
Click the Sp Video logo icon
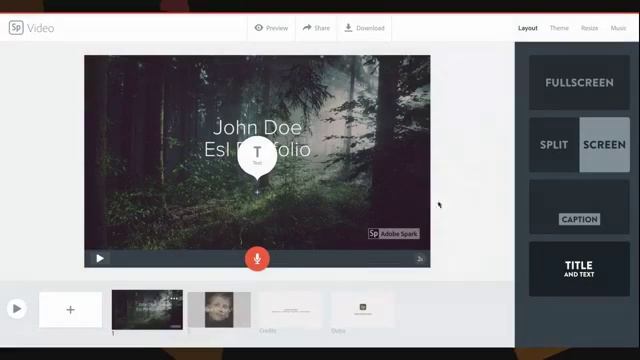[16, 28]
